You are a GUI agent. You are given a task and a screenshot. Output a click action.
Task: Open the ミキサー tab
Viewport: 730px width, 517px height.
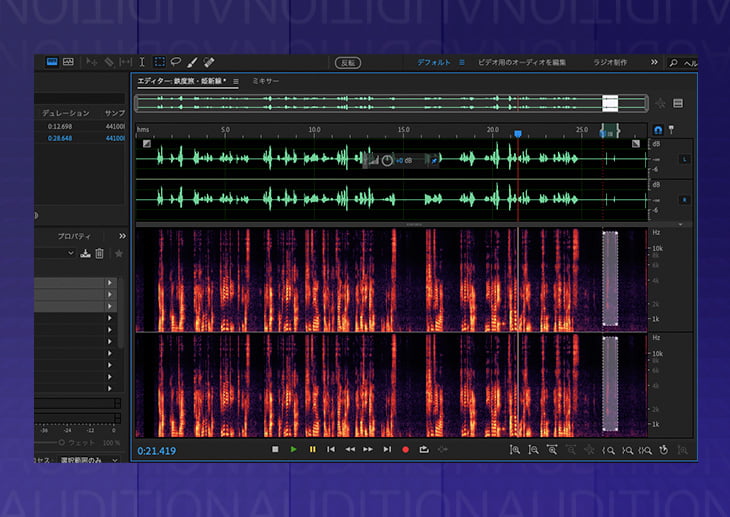266,80
